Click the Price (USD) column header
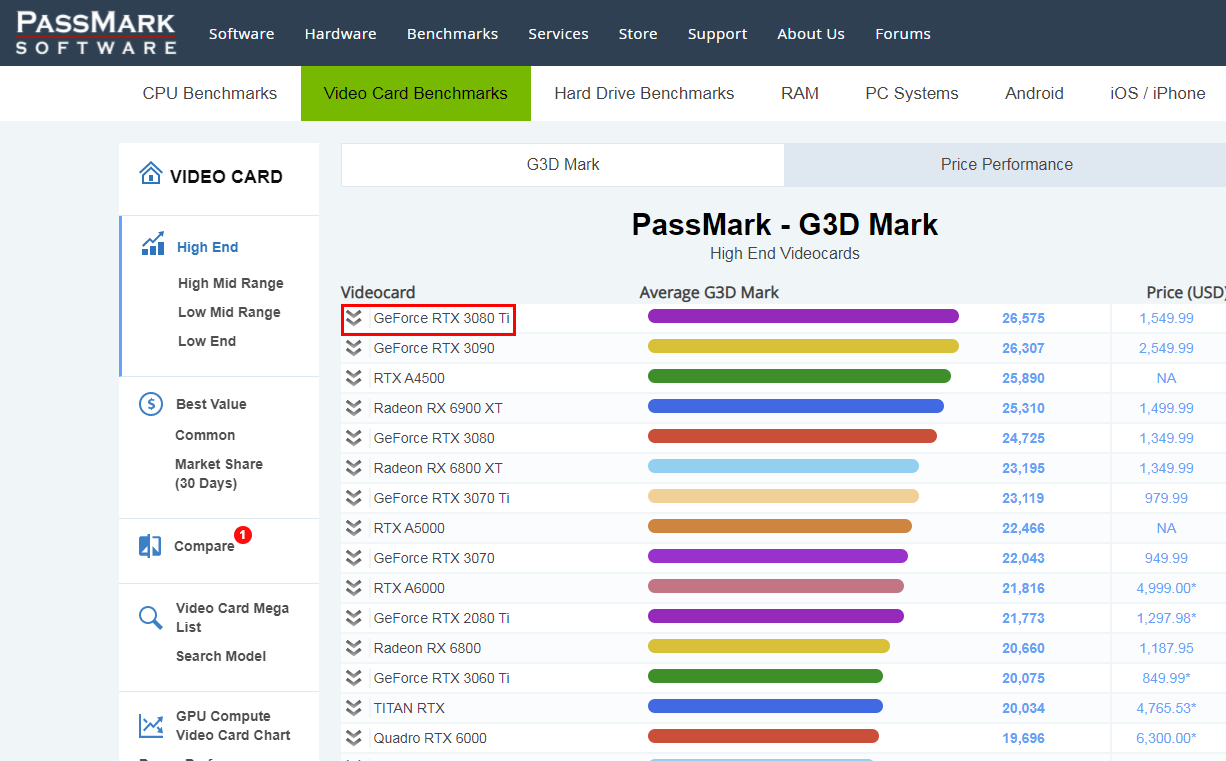1226x761 pixels. 1186,292
